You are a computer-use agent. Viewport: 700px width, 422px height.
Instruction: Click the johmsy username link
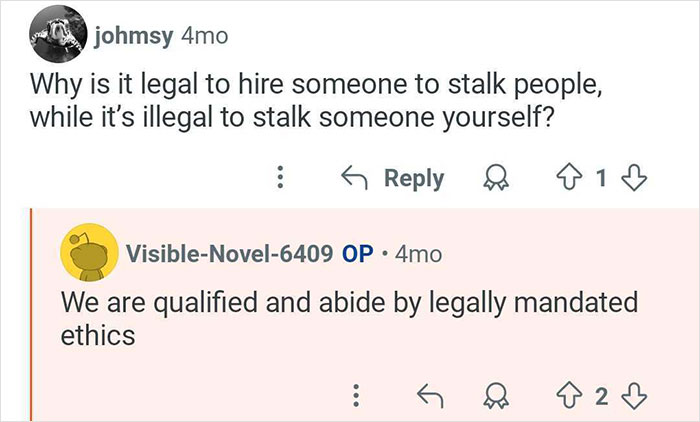133,36
